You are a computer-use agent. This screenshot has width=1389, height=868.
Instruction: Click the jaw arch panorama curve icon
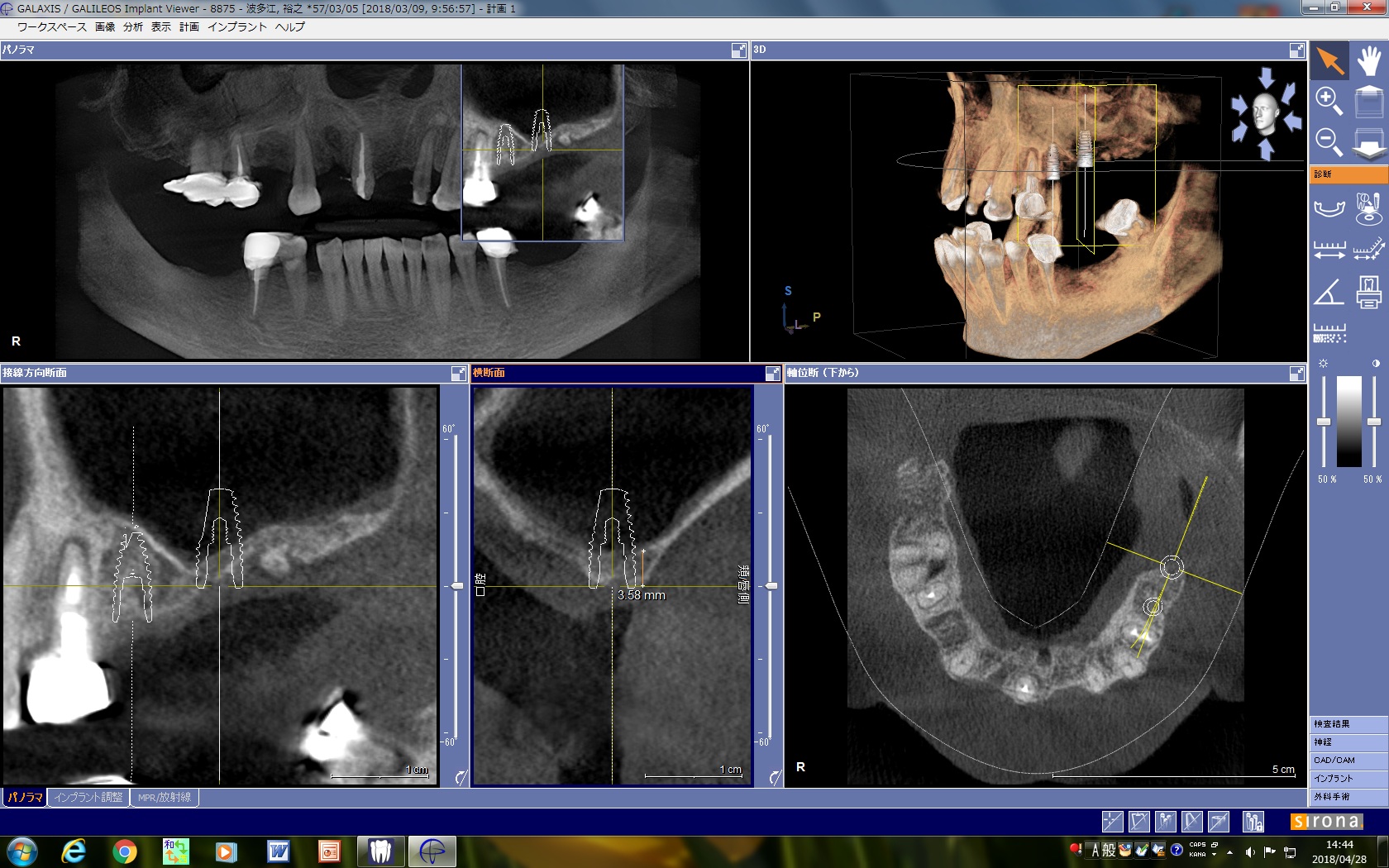point(1329,208)
